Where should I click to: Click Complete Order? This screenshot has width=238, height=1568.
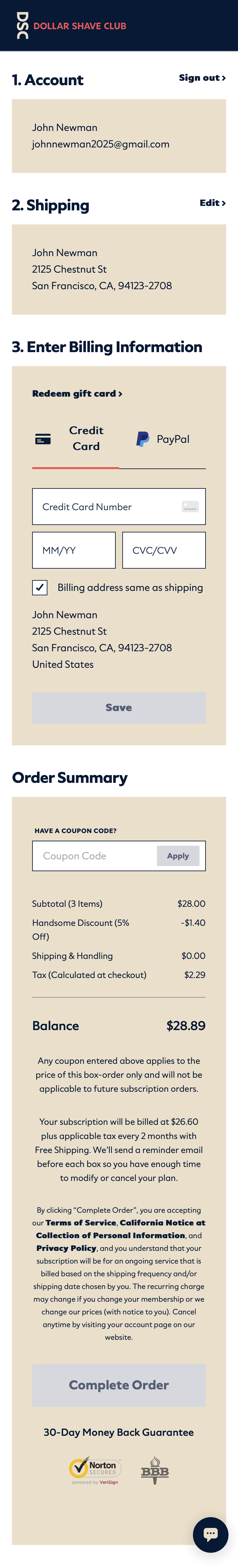coord(119,1385)
